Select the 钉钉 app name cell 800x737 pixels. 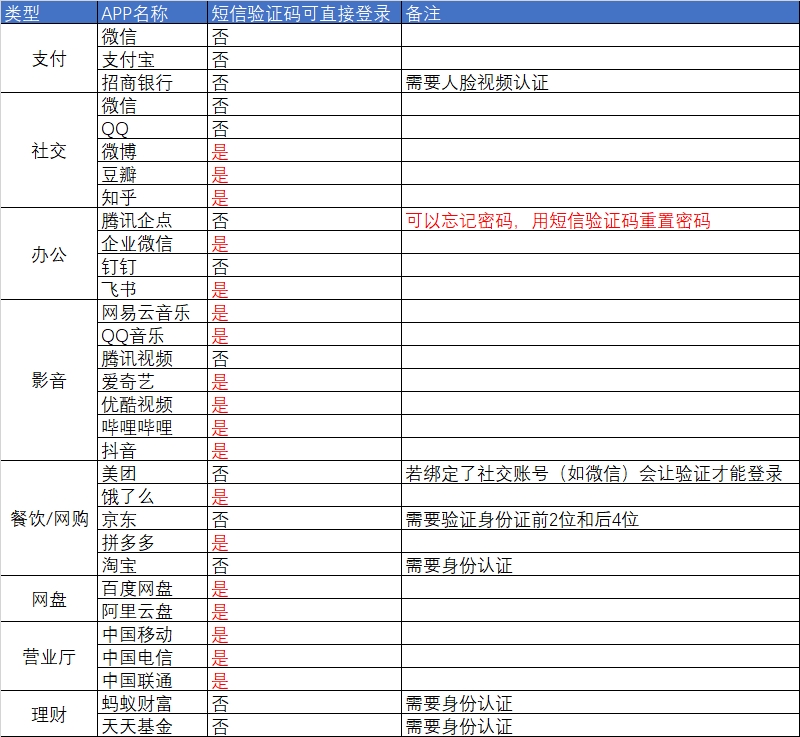click(153, 265)
